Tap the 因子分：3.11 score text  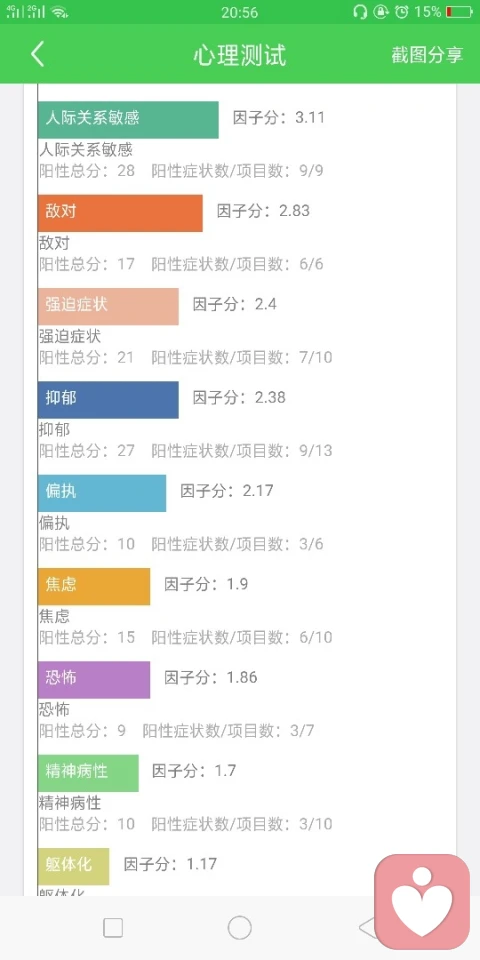tap(279, 118)
